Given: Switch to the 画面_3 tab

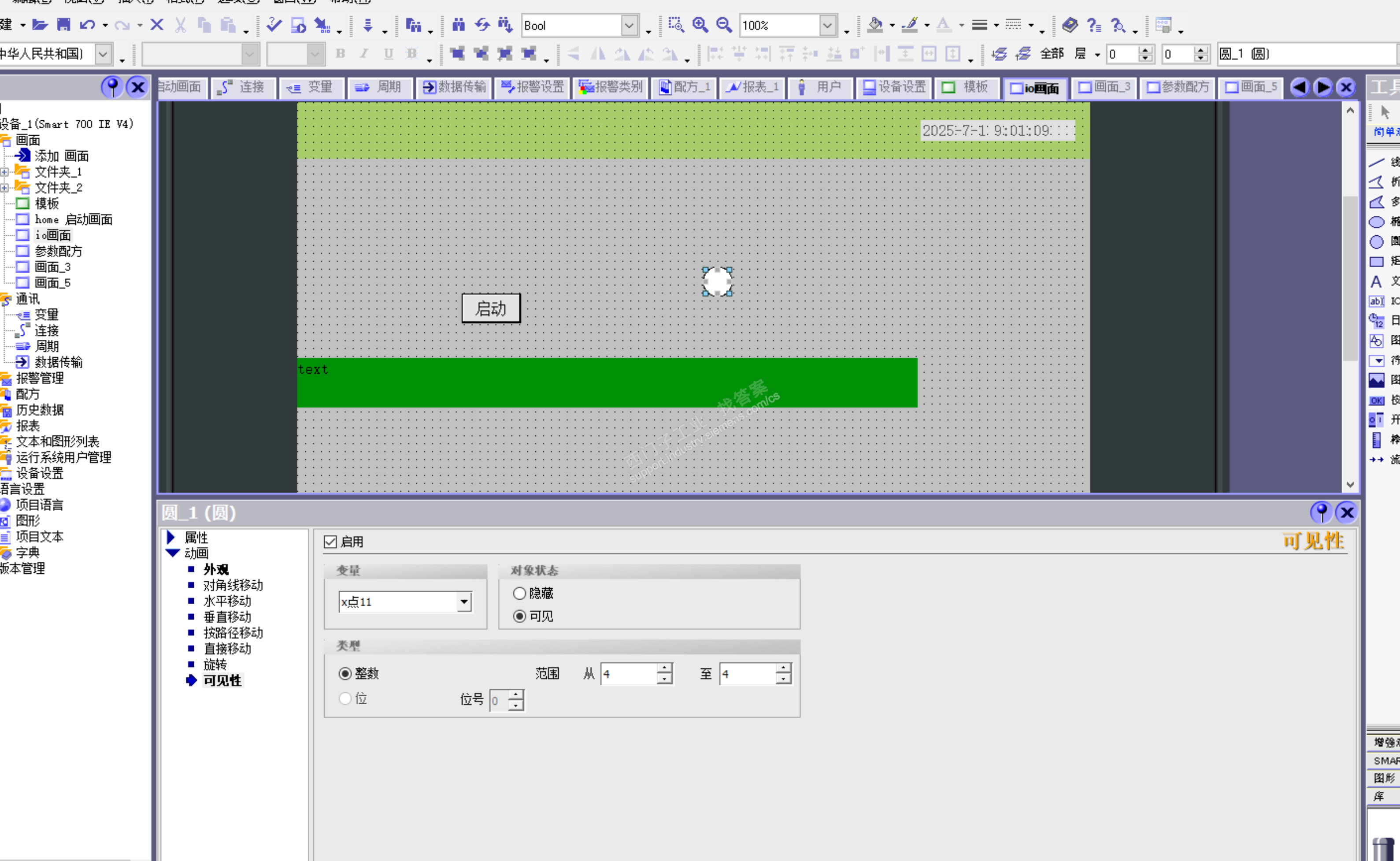Looking at the screenshot, I should click(1104, 87).
